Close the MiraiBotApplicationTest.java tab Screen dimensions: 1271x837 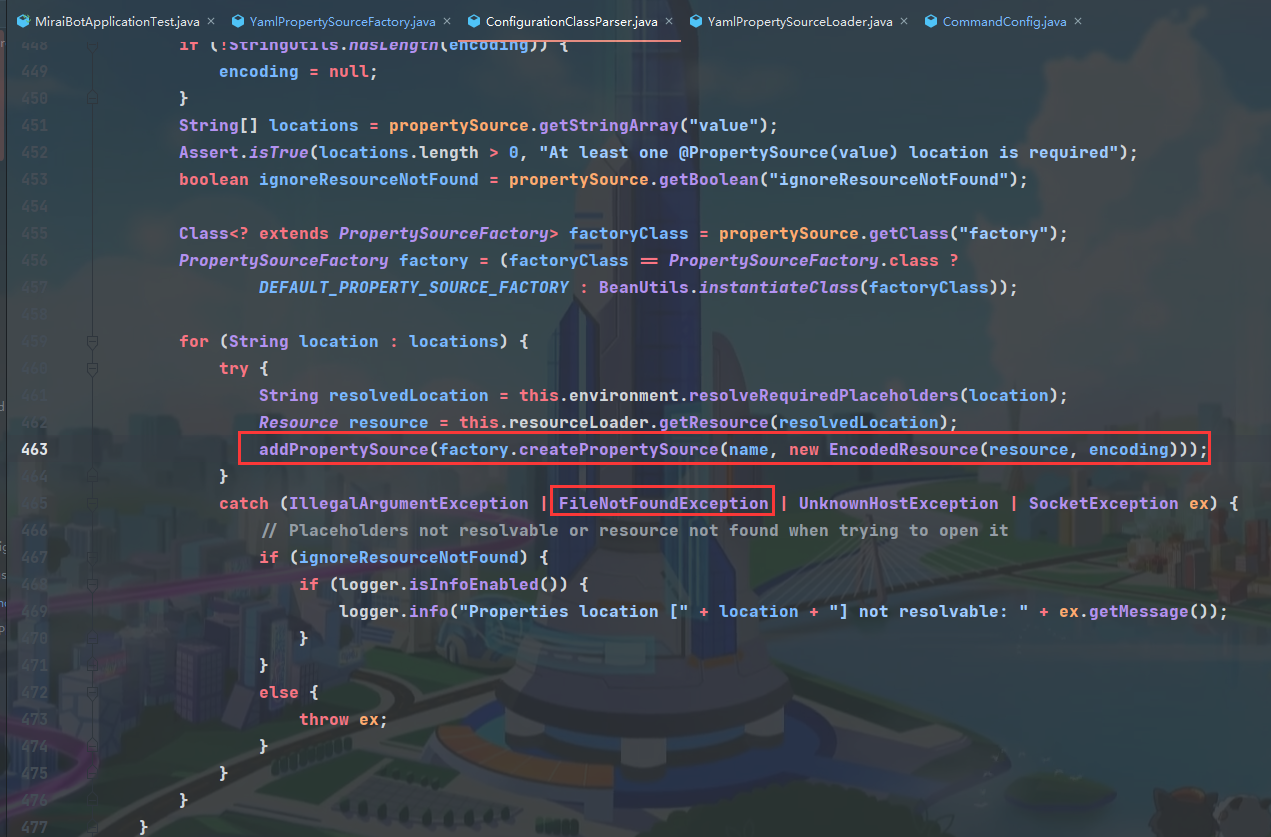(x=210, y=21)
